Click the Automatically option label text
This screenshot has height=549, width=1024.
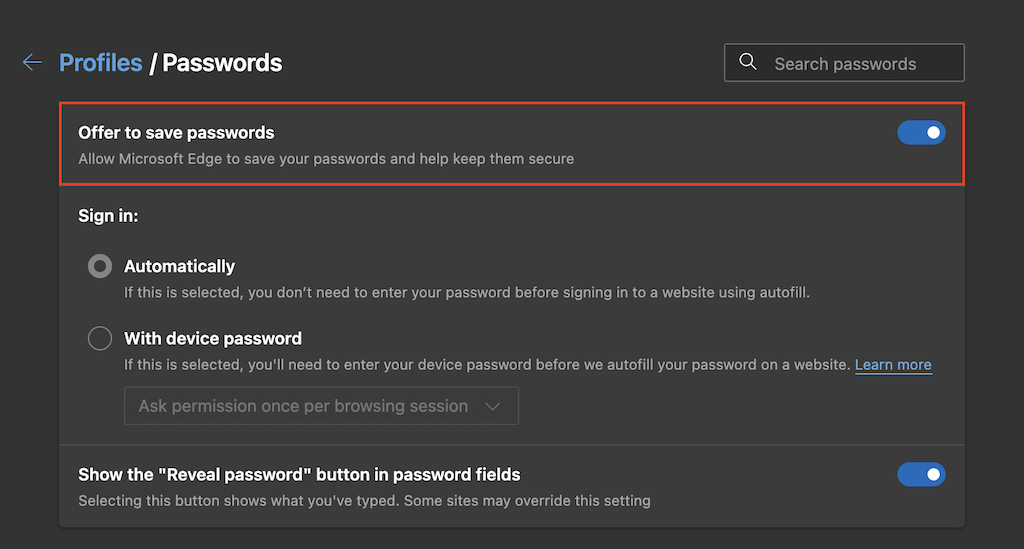point(179,266)
